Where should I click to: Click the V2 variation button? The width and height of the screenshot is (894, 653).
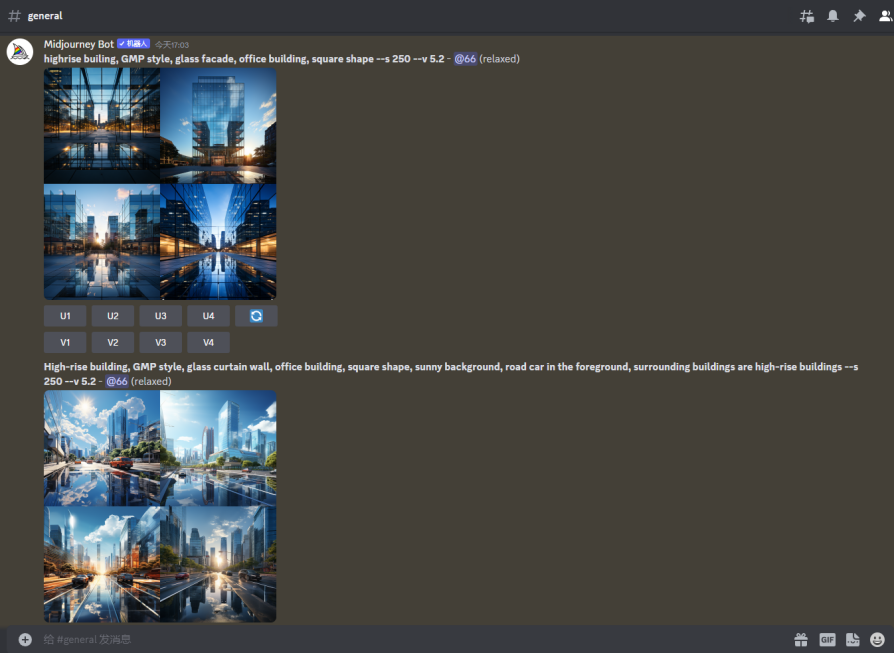point(113,343)
